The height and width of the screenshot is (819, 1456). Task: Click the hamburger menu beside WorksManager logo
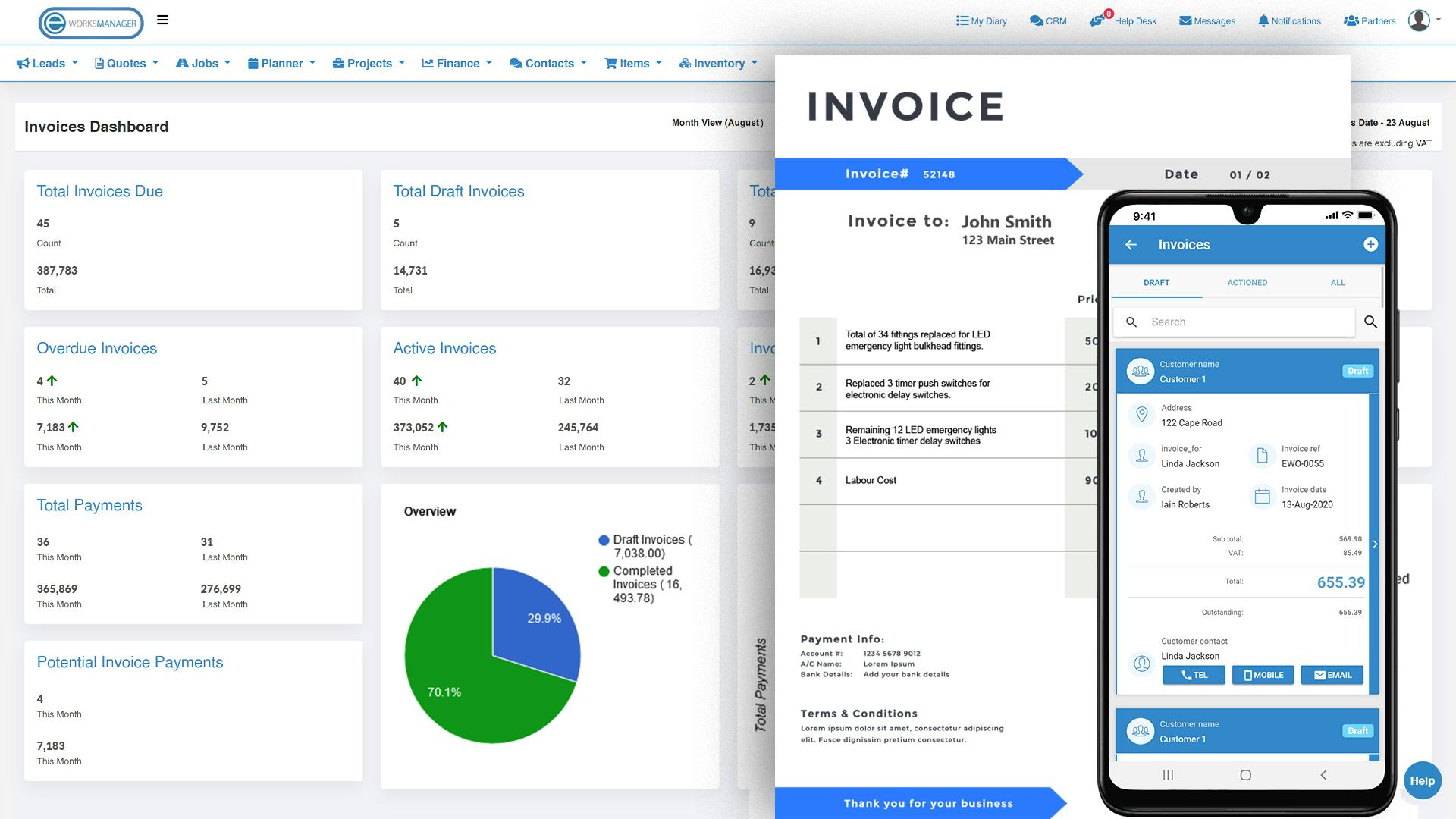[162, 20]
